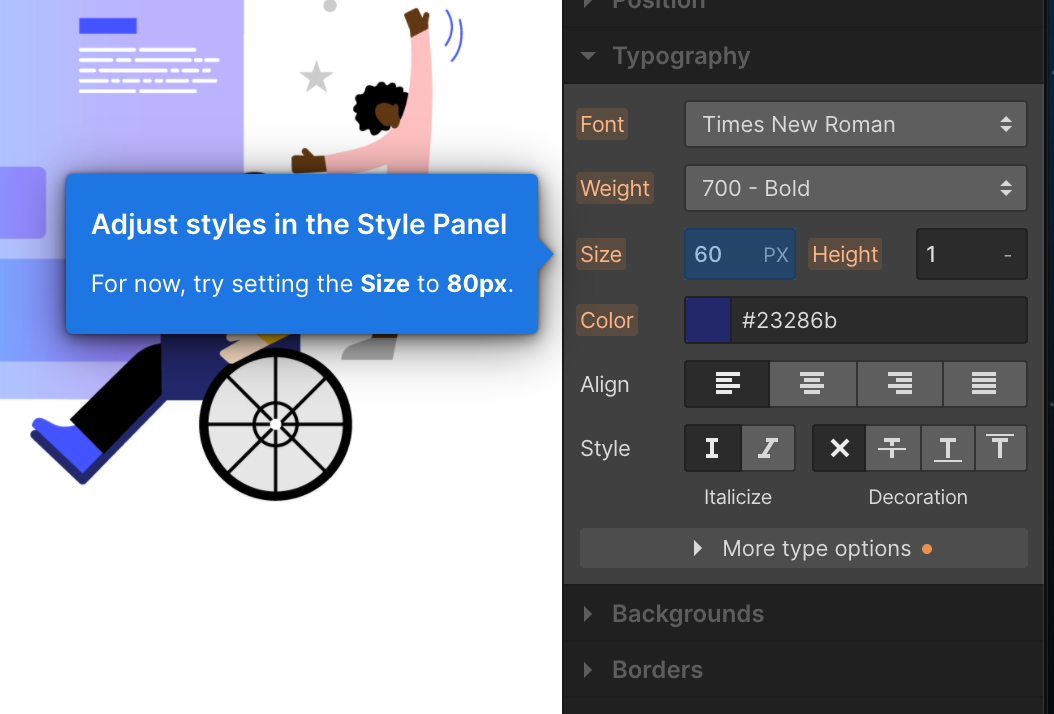This screenshot has width=1054, height=714.
Task: Expand the Borders section
Action: [x=657, y=670]
